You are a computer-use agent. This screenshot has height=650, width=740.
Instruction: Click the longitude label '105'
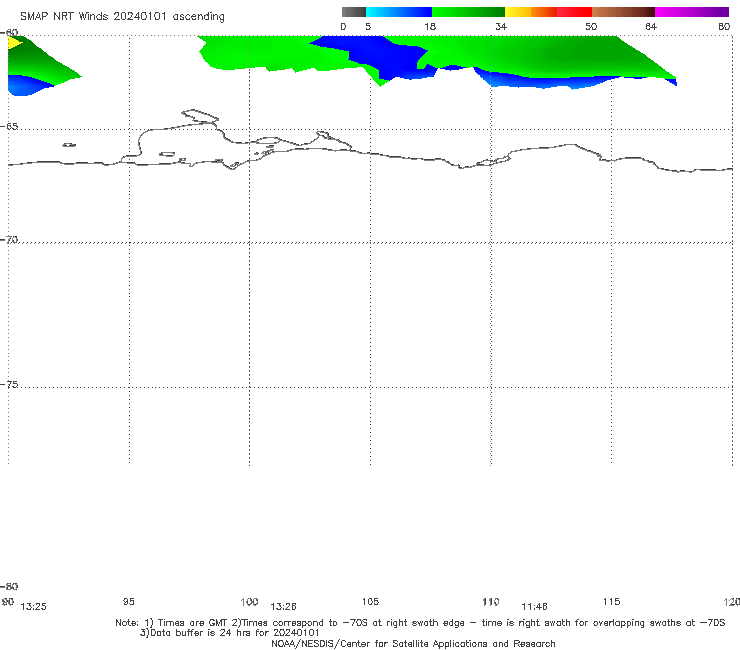click(x=370, y=601)
